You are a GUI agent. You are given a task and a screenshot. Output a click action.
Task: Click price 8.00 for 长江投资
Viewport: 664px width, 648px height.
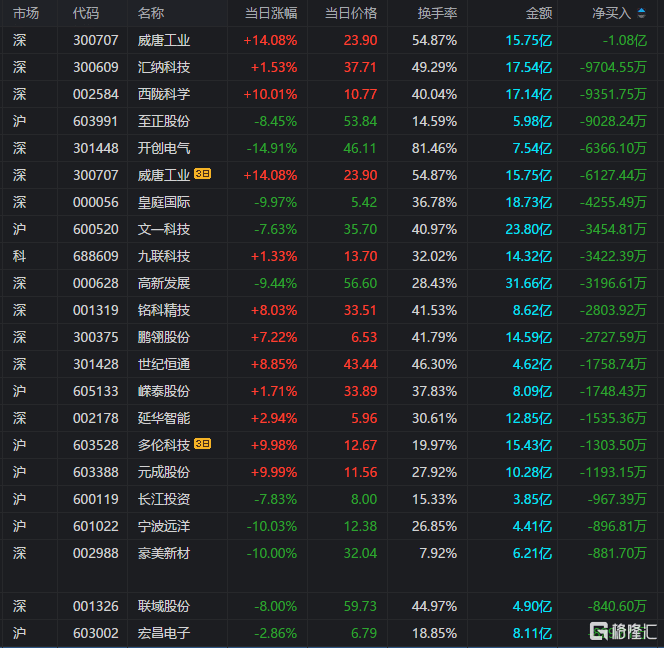364,499
